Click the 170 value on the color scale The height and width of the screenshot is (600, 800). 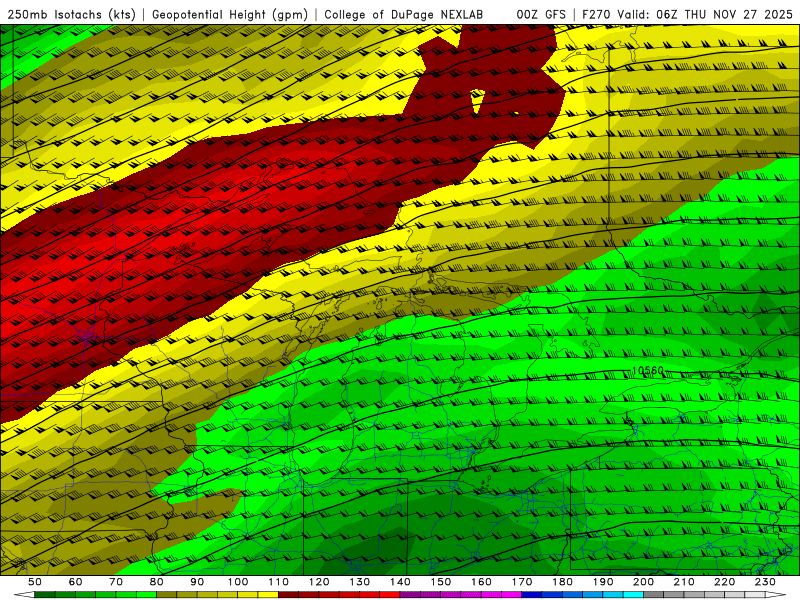click(x=521, y=582)
